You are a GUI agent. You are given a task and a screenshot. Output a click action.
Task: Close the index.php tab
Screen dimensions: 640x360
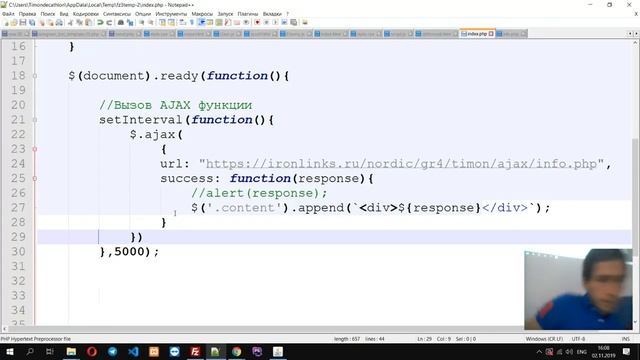pyautogui.click(x=491, y=34)
